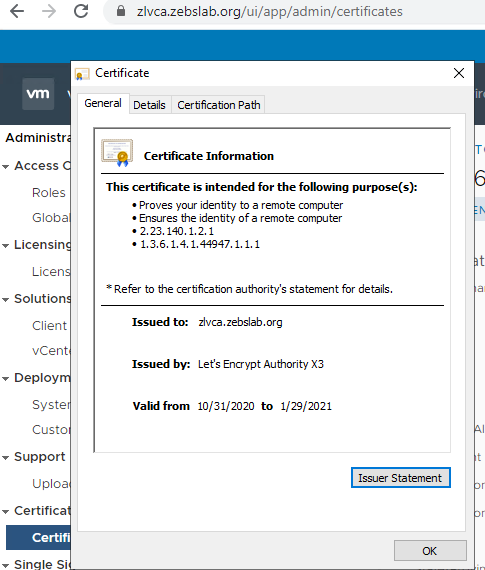485x570 pixels.
Task: Open Licenses in the sidebar
Action: 51,271
